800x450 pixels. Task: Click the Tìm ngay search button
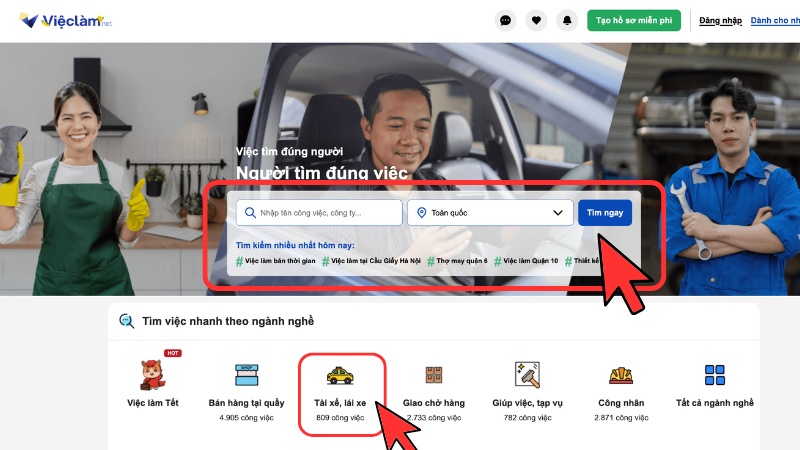point(605,213)
